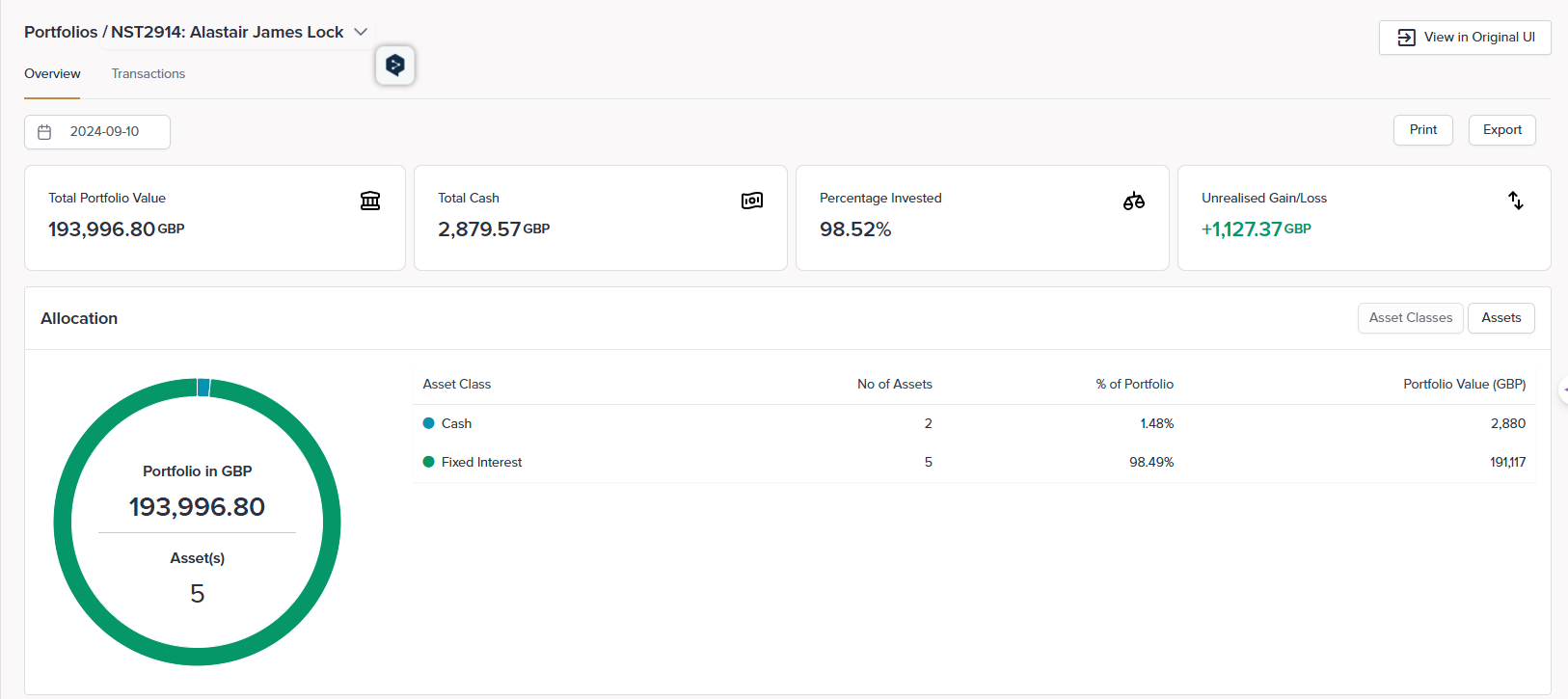
Task: Click the up-down arrows icon in Unrealised Gain/Loss
Action: (x=1516, y=201)
